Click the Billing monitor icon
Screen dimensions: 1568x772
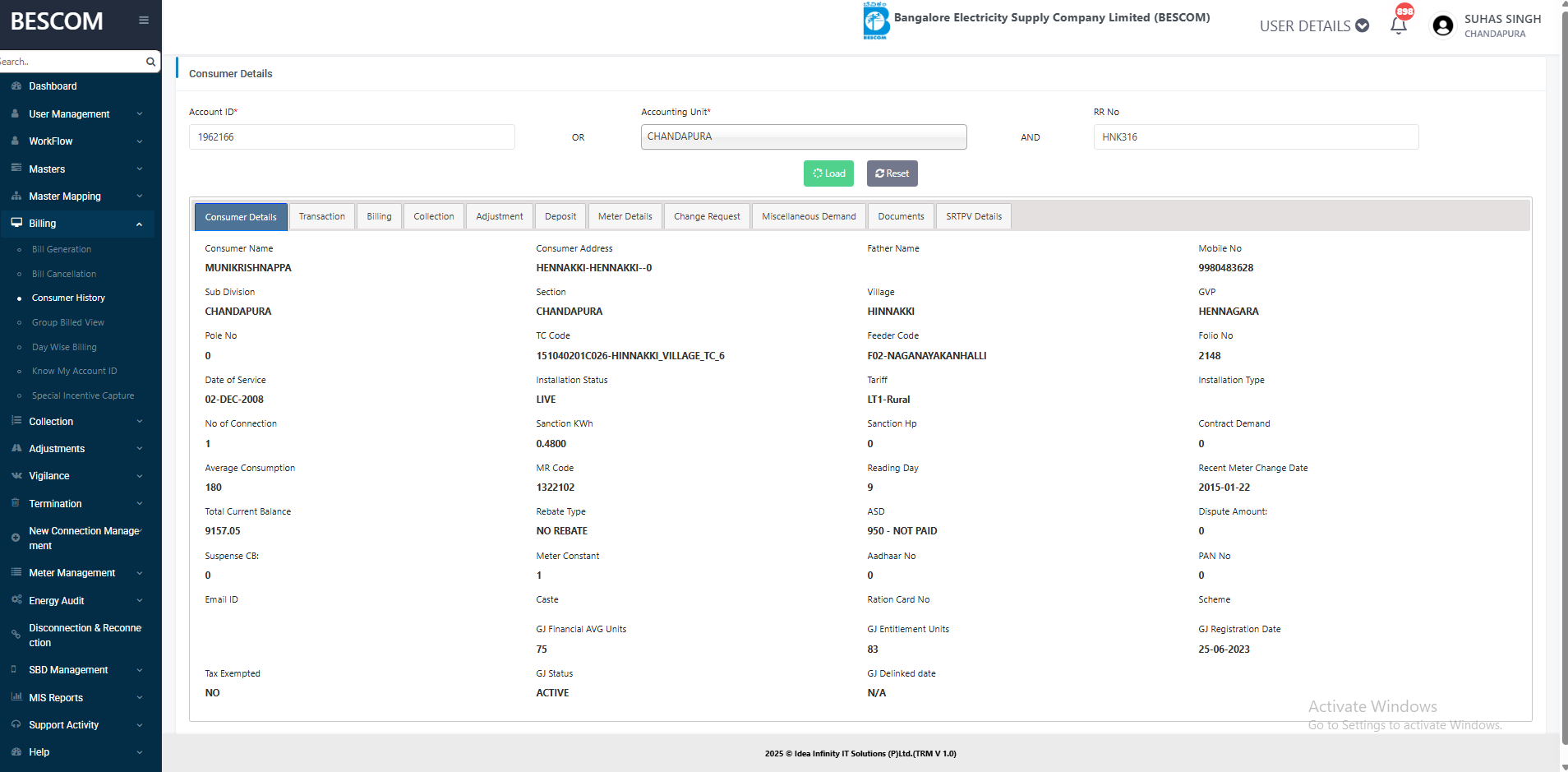pyautogui.click(x=16, y=223)
